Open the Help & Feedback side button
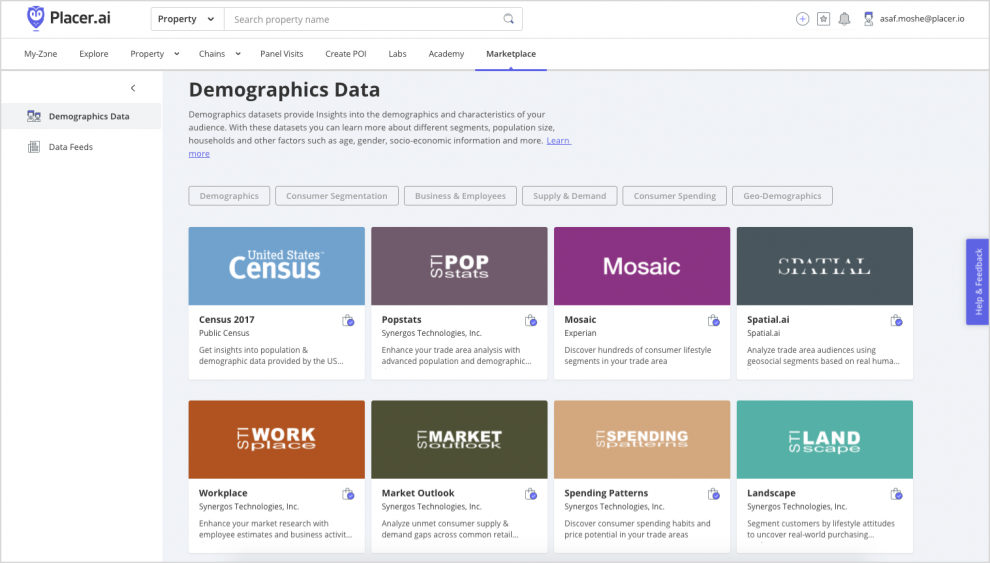The width and height of the screenshot is (990, 563). 977,281
